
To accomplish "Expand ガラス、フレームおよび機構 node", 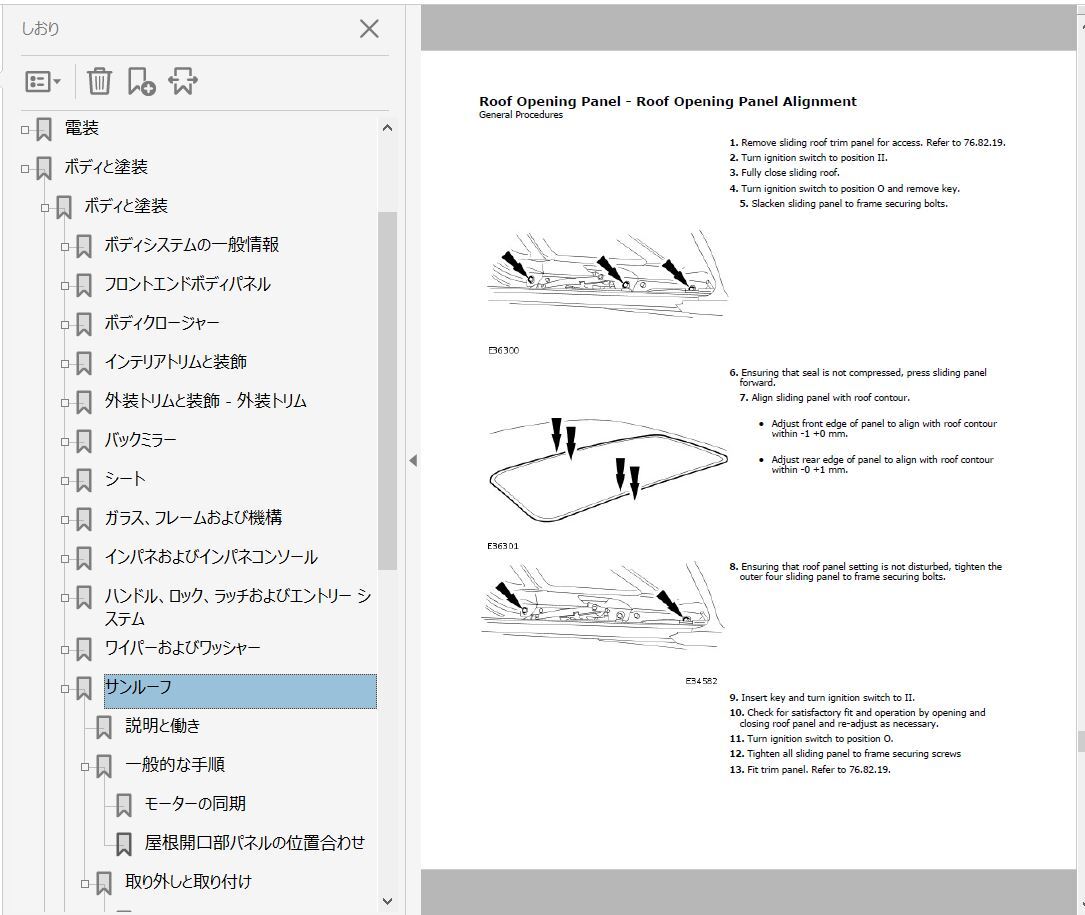I will pyautogui.click(x=65, y=519).
